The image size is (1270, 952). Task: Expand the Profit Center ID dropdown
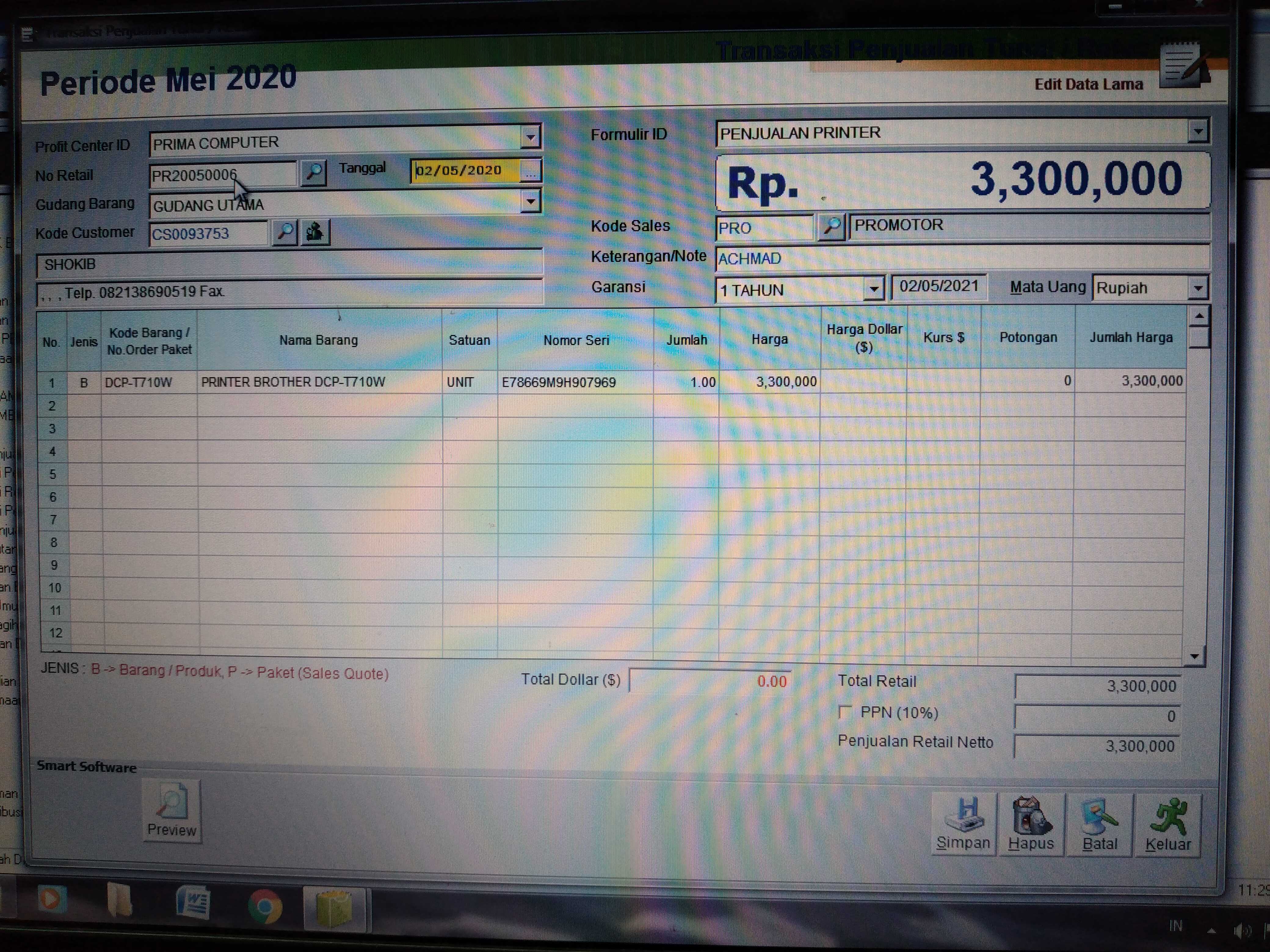pos(531,138)
